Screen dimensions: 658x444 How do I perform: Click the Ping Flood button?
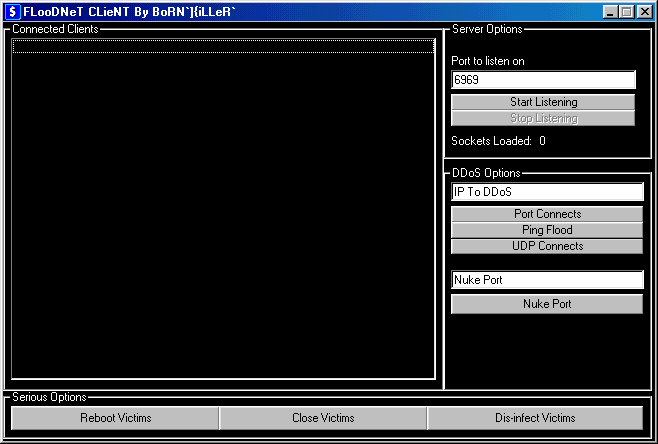point(547,230)
